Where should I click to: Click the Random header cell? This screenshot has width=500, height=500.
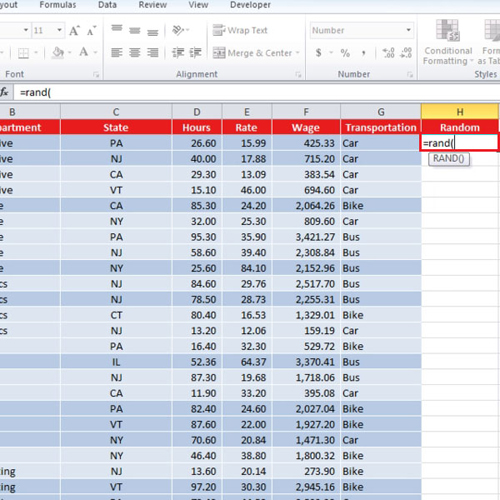pos(460,127)
